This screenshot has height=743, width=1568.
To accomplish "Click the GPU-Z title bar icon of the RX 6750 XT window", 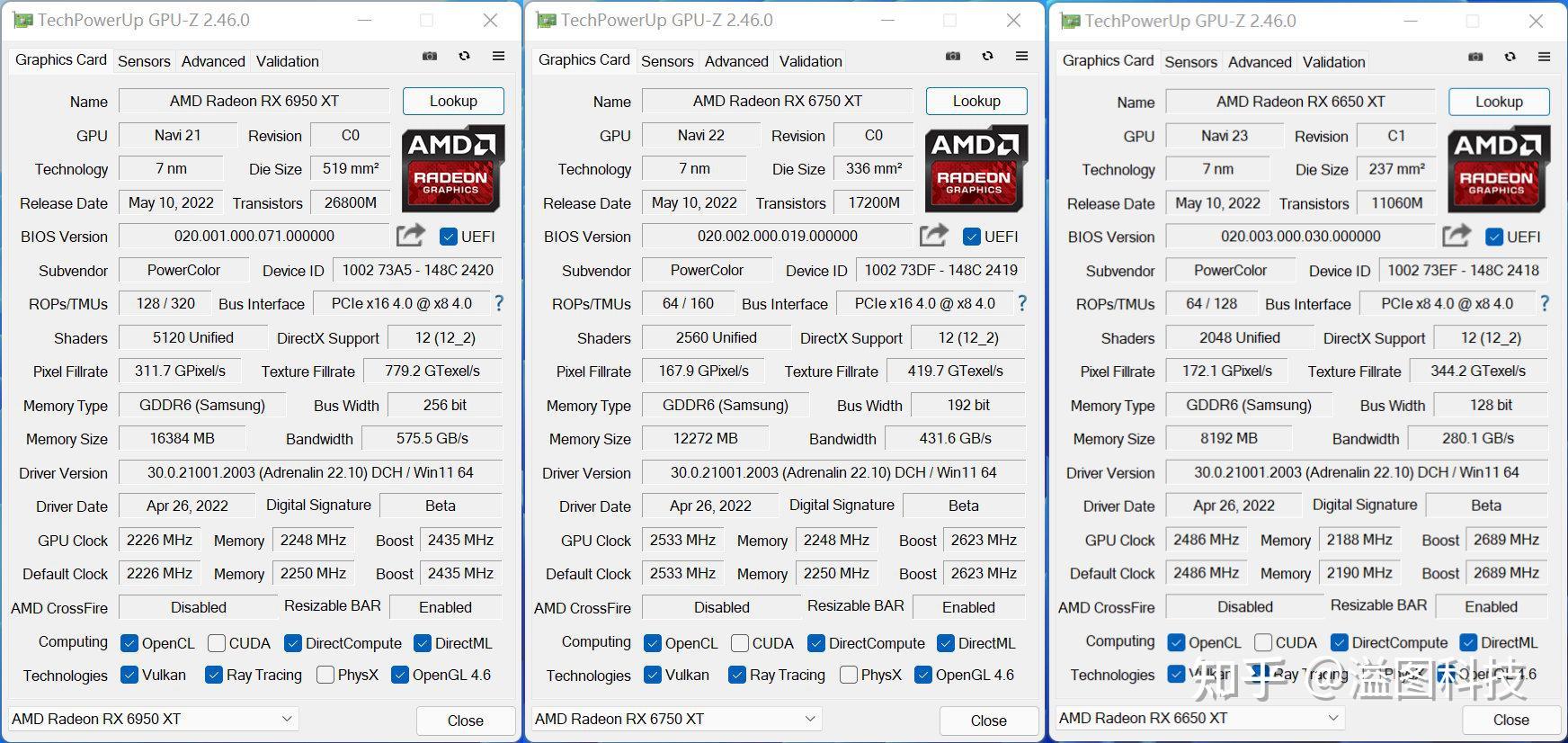I will (546, 20).
